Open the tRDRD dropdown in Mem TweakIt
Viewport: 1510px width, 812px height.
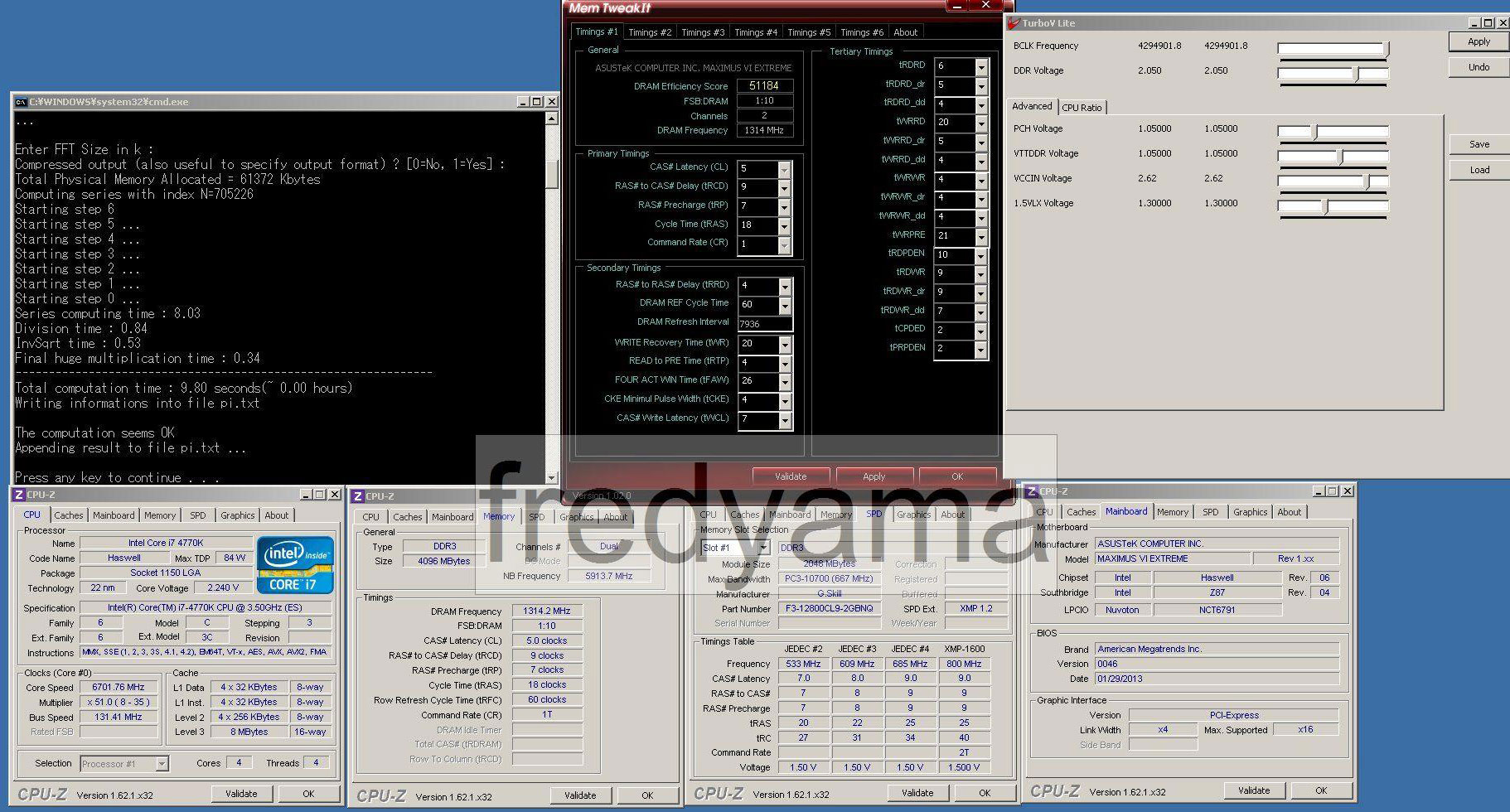[x=981, y=66]
